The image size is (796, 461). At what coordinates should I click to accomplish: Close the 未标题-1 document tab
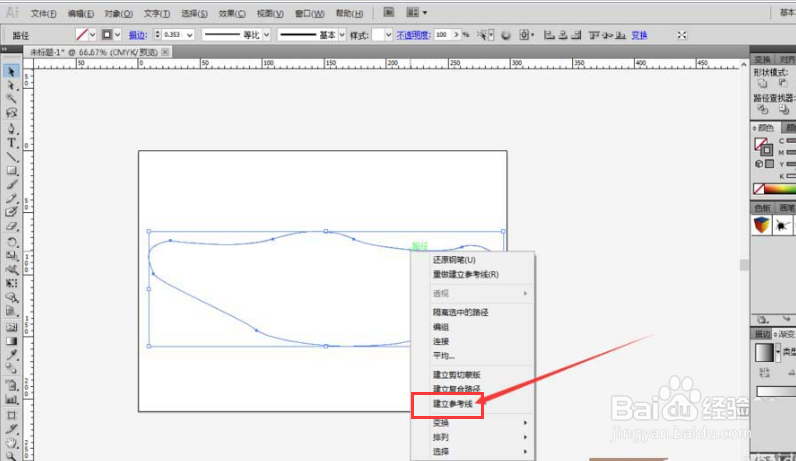click(165, 52)
